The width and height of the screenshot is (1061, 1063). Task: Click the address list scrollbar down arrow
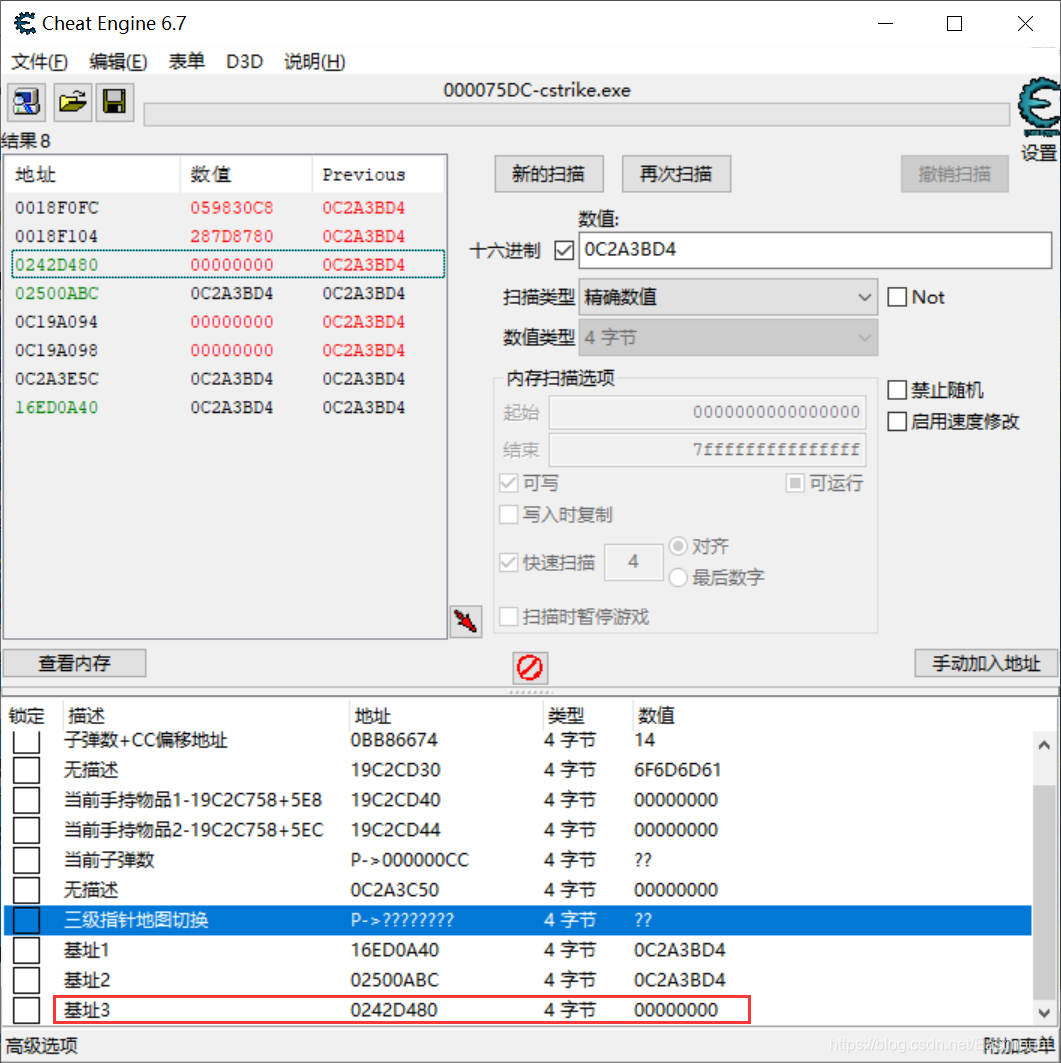click(1044, 1013)
